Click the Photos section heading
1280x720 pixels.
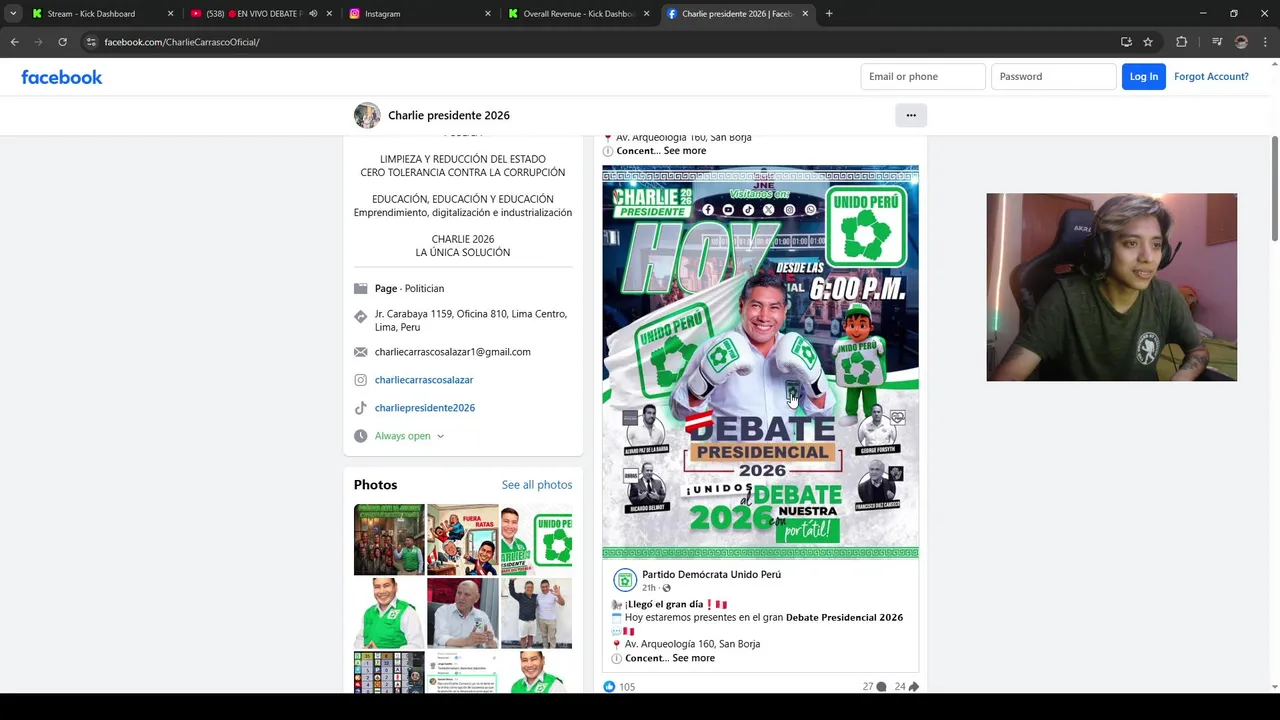pos(375,485)
